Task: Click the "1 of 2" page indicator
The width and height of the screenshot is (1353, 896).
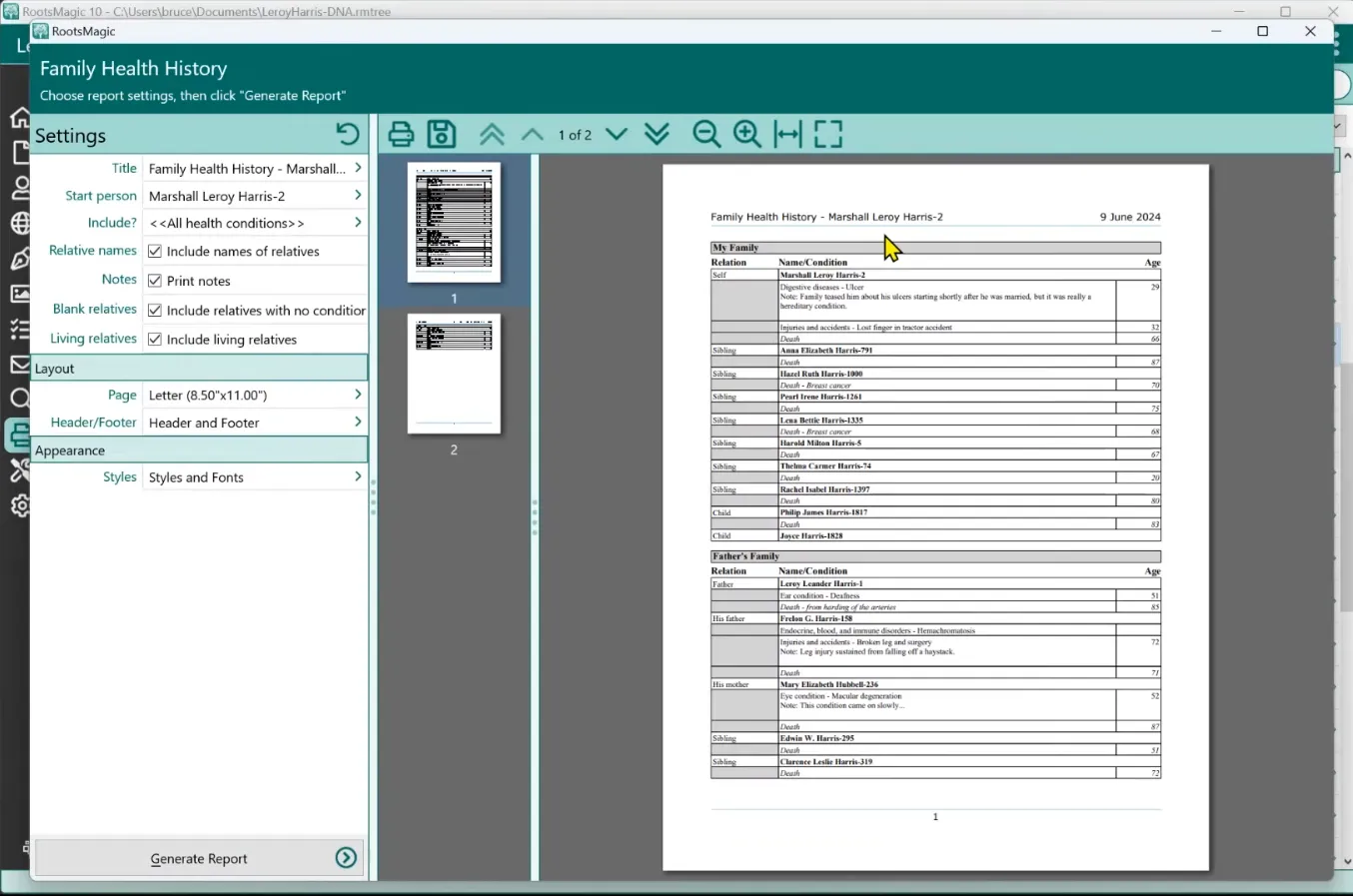Action: (x=575, y=135)
